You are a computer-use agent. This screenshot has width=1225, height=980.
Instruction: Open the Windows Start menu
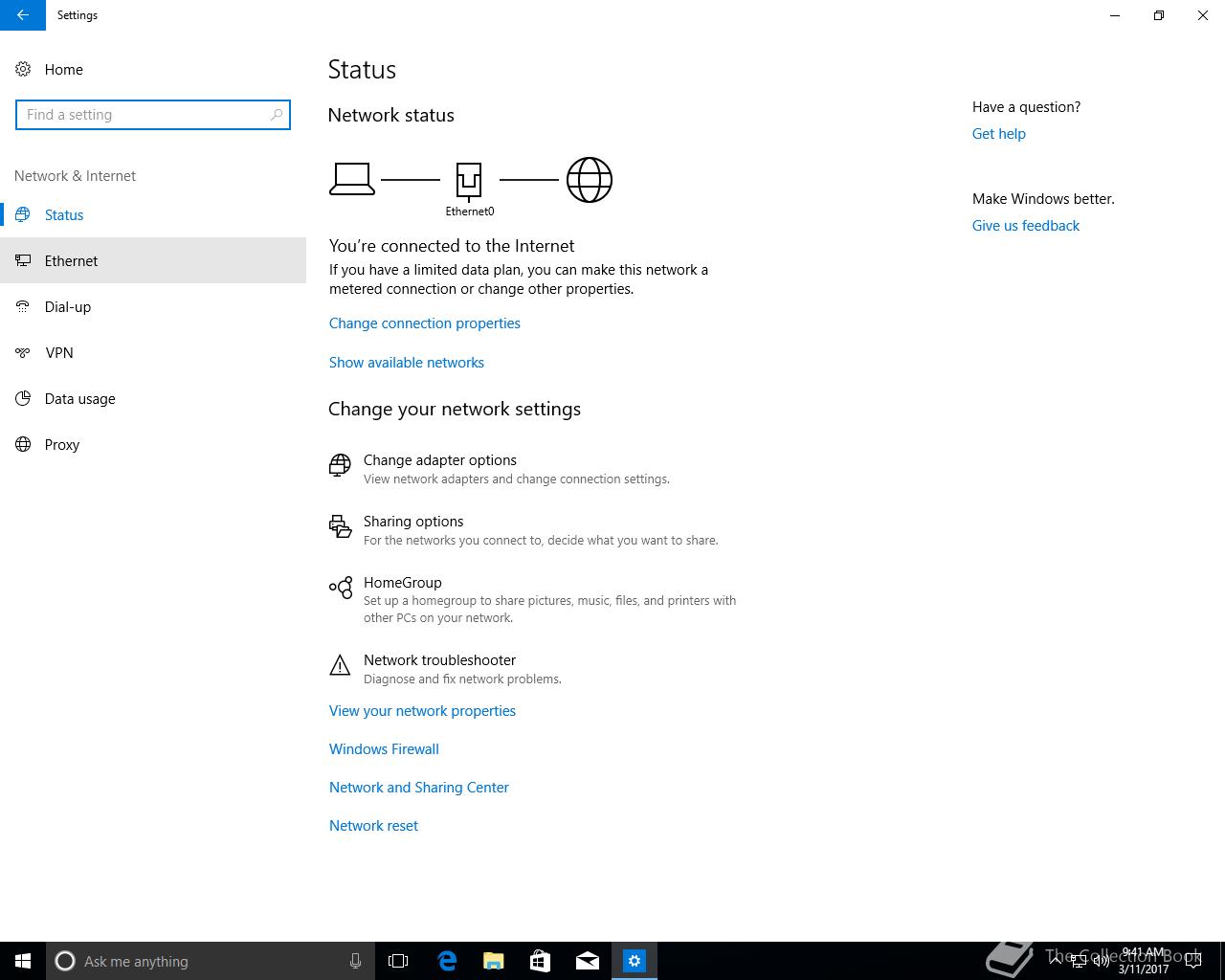23,961
